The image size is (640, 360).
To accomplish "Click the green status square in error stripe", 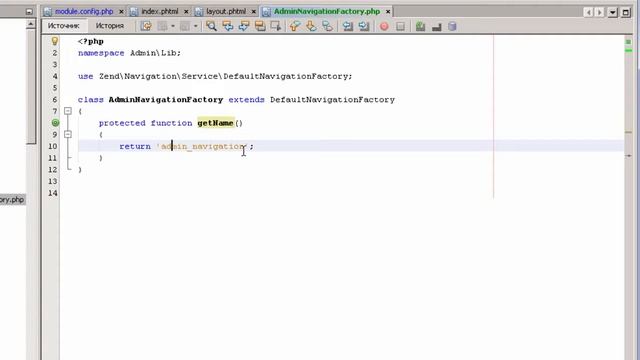I will coord(628,42).
